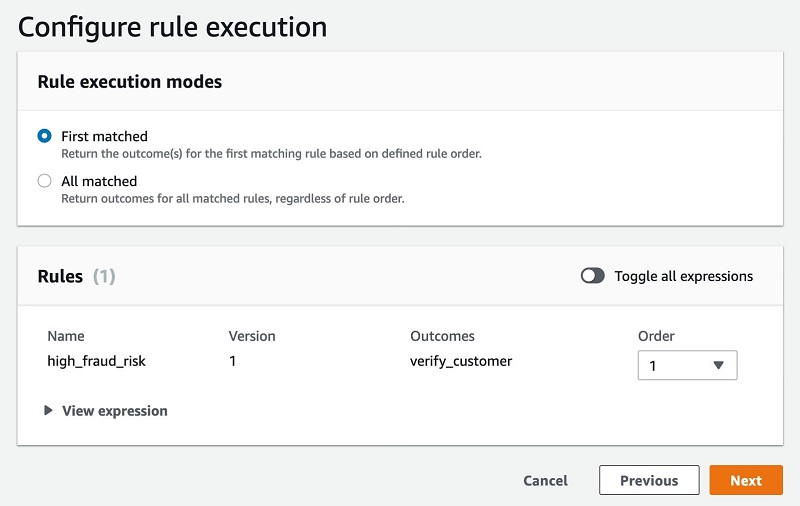Open the Order dropdown for high_fraud_risk
The image size is (800, 506).
pyautogui.click(x=687, y=365)
